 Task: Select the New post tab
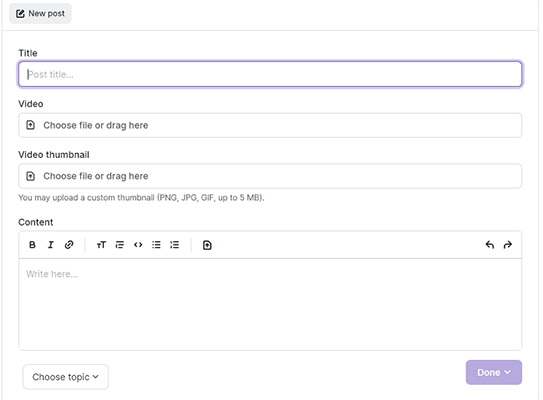click(40, 14)
